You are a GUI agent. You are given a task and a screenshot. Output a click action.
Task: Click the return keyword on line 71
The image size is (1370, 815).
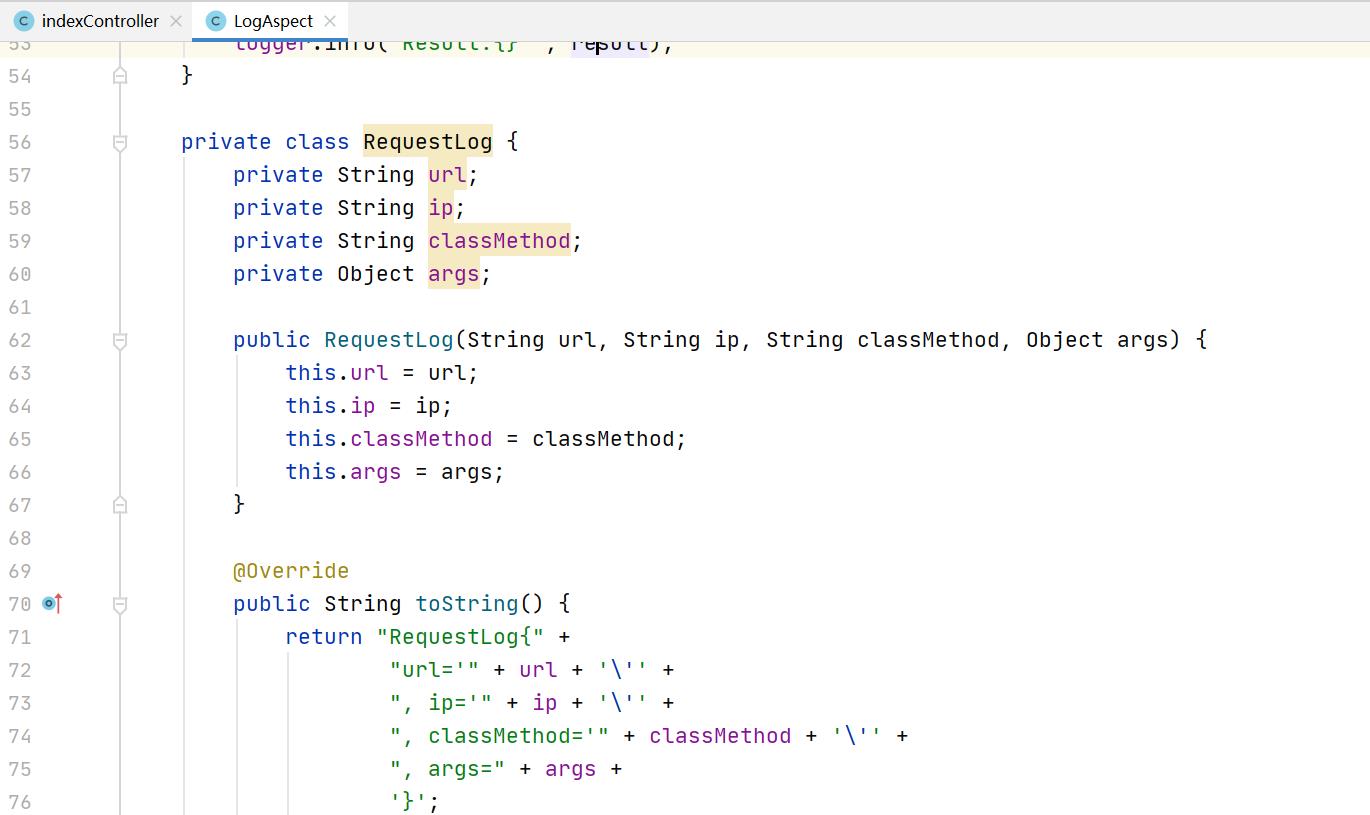pos(324,637)
